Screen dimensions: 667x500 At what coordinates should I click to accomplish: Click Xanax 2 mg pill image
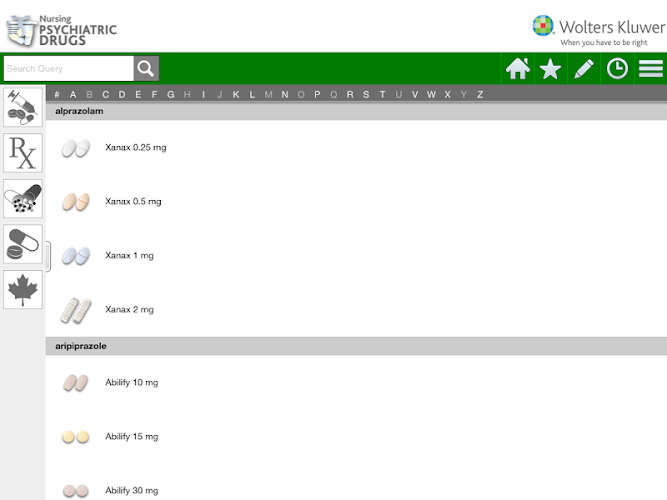point(76,310)
